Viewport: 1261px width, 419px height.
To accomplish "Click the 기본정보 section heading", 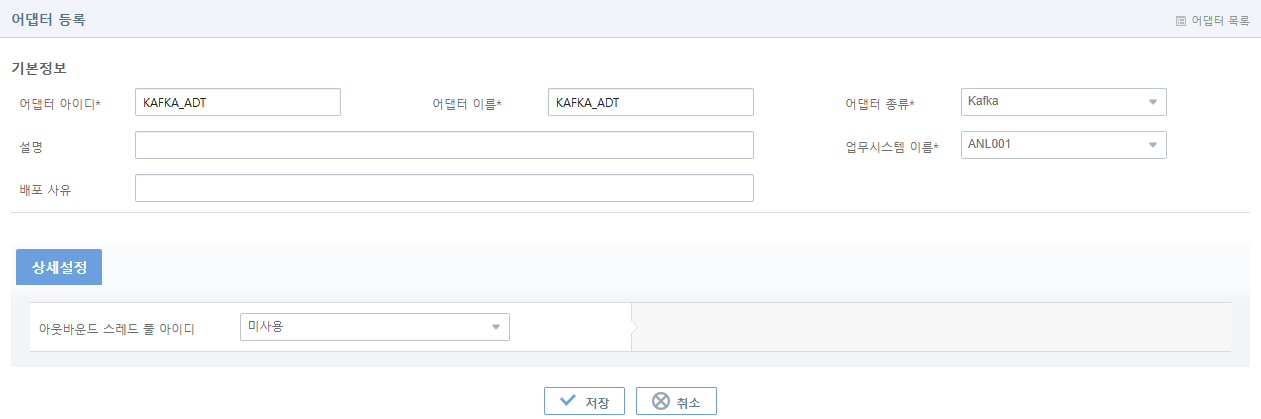I will tap(39, 69).
